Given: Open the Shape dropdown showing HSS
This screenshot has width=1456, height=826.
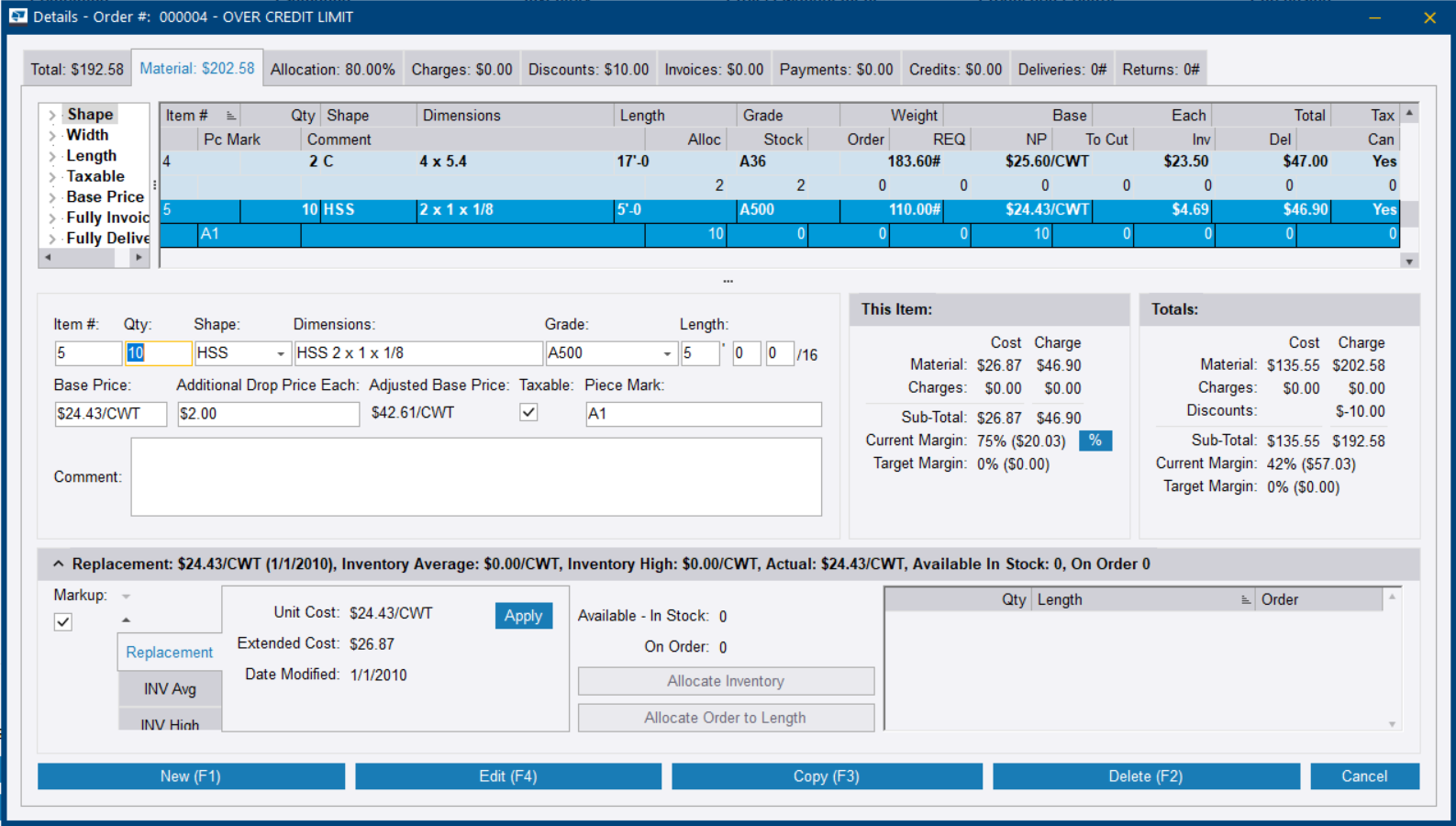Looking at the screenshot, I should (280, 354).
